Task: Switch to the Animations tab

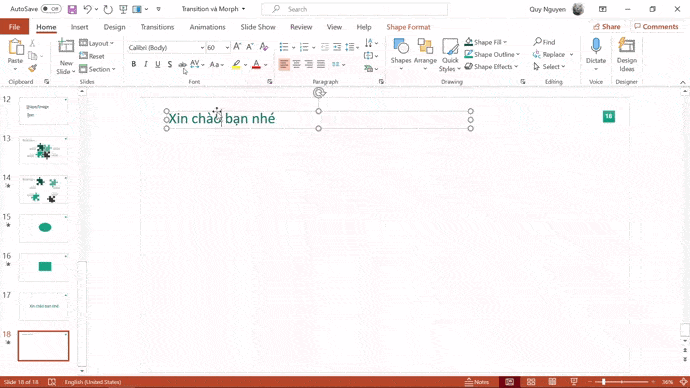Action: (x=207, y=27)
